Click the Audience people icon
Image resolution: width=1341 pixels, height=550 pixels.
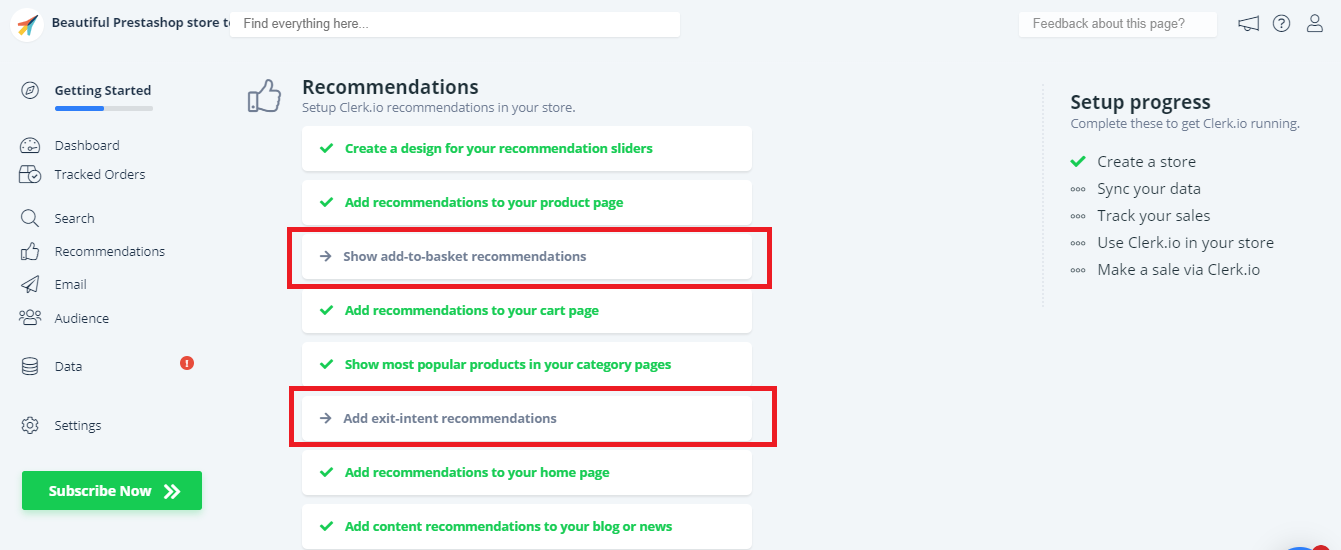(30, 318)
